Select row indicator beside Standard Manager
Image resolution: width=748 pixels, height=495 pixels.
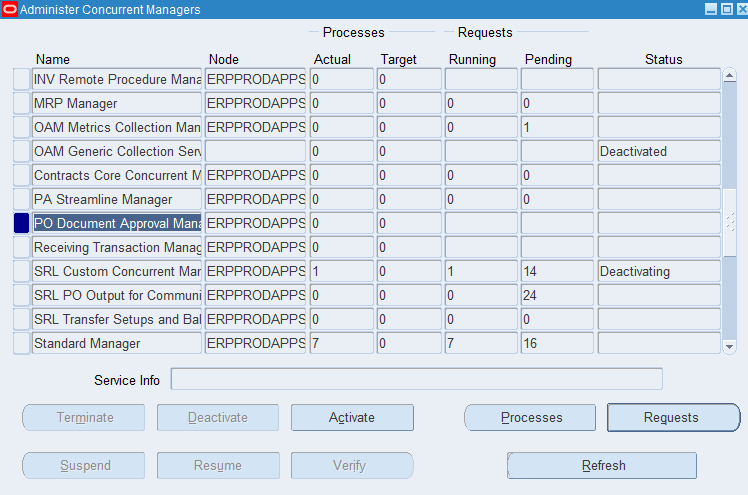coord(21,344)
